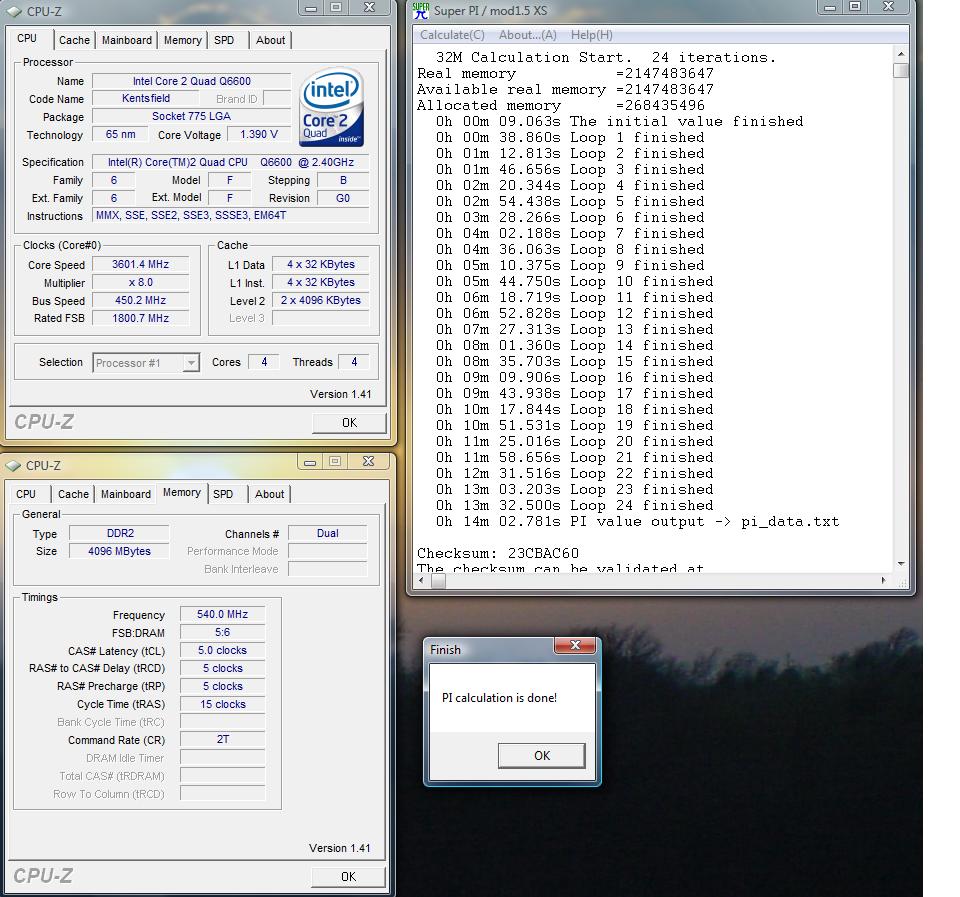Open Cache tab in bottom CPU-Z window

73,494
